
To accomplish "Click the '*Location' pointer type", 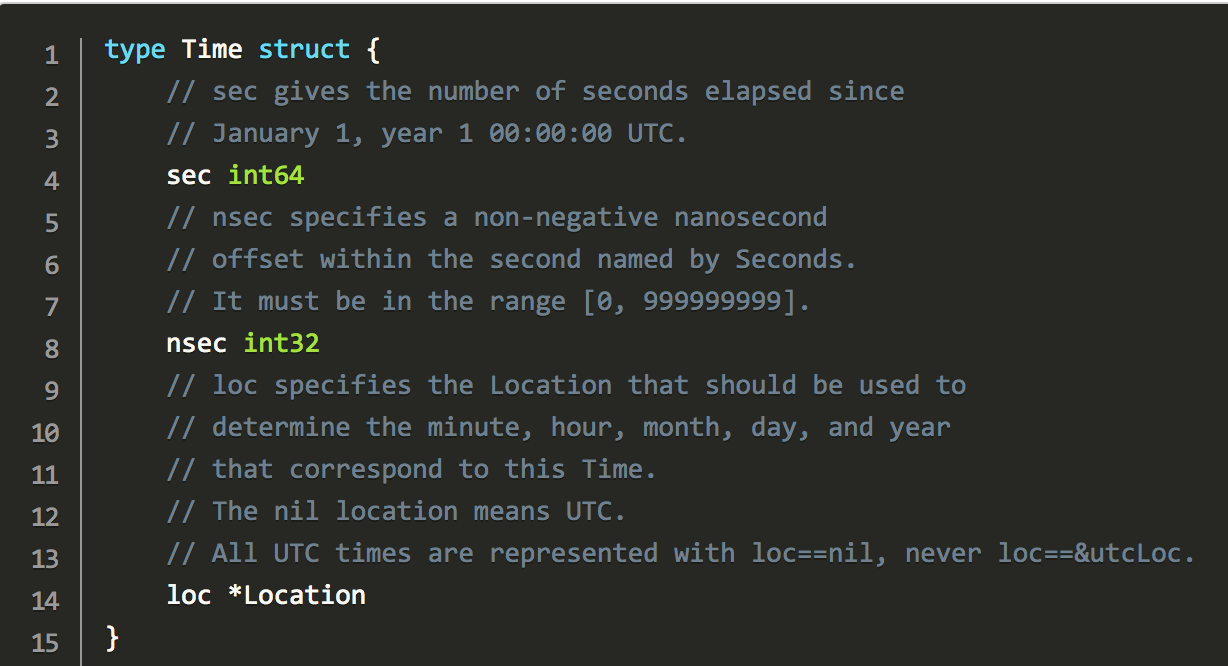I will tap(297, 595).
